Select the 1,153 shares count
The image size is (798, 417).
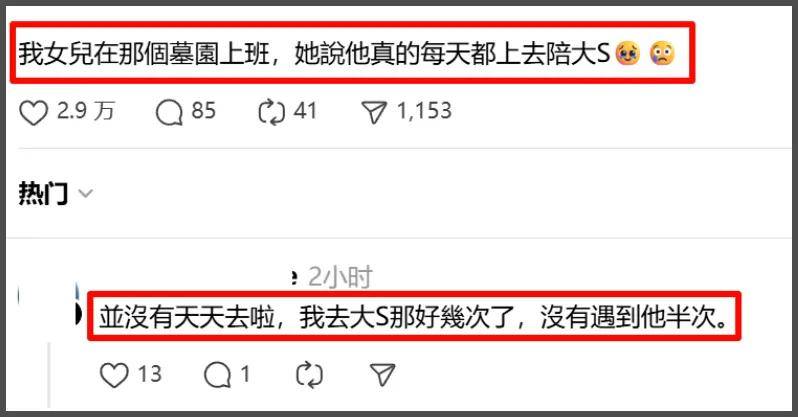coord(424,111)
